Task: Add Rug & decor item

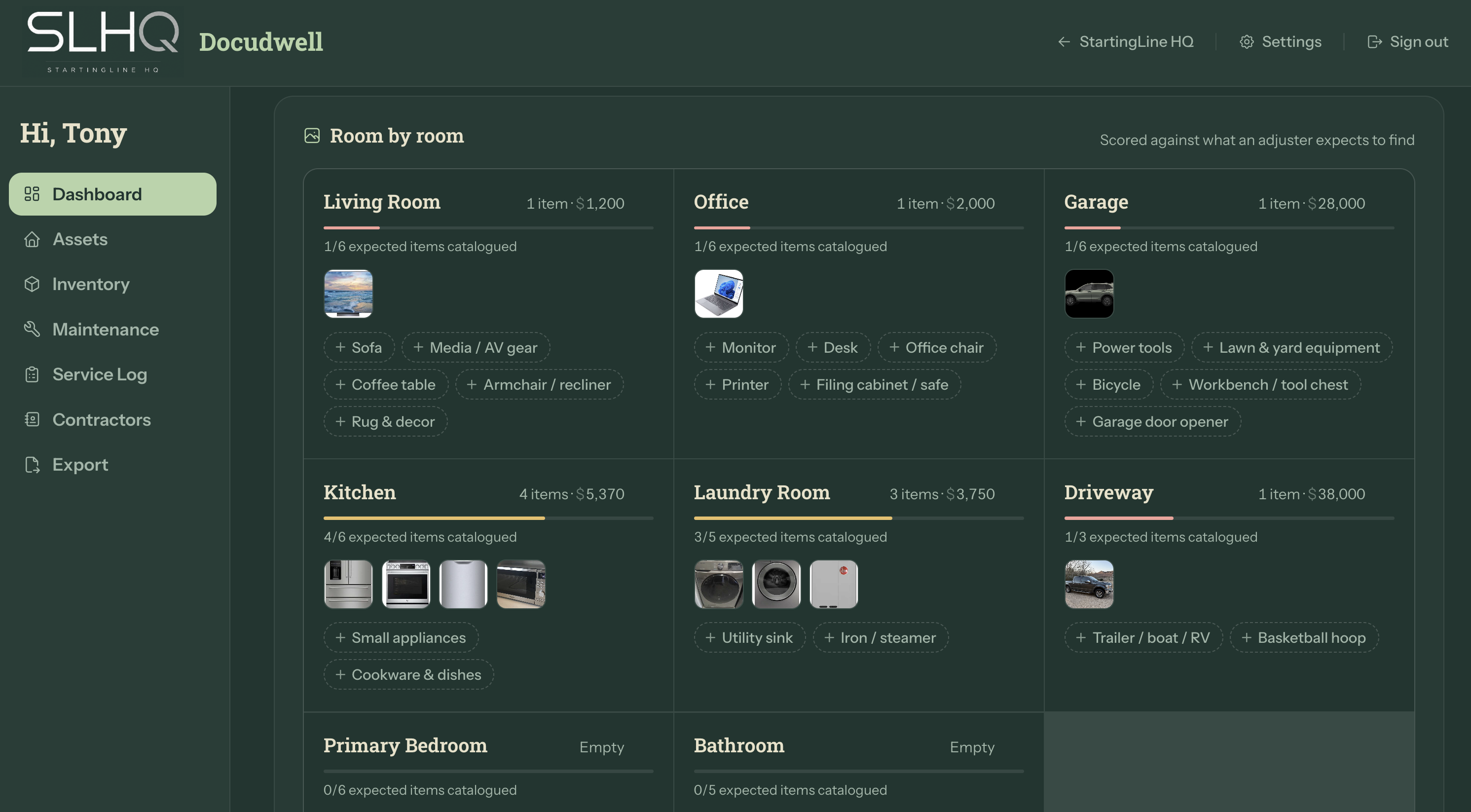Action: click(x=385, y=421)
